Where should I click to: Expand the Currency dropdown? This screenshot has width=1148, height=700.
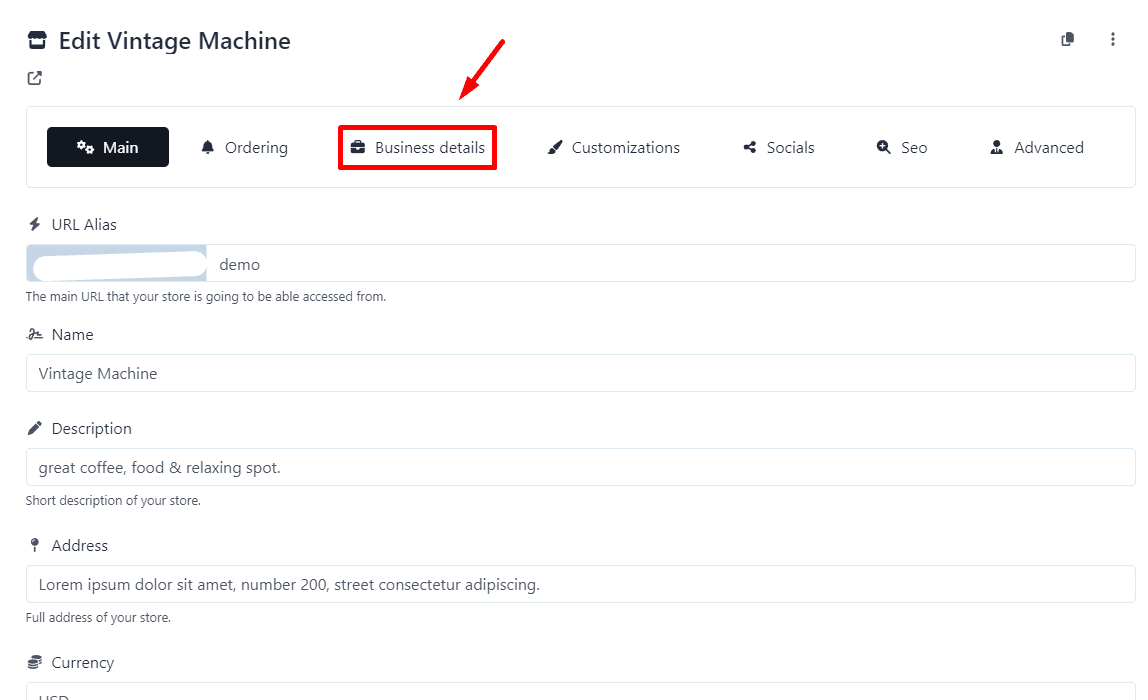(580, 692)
